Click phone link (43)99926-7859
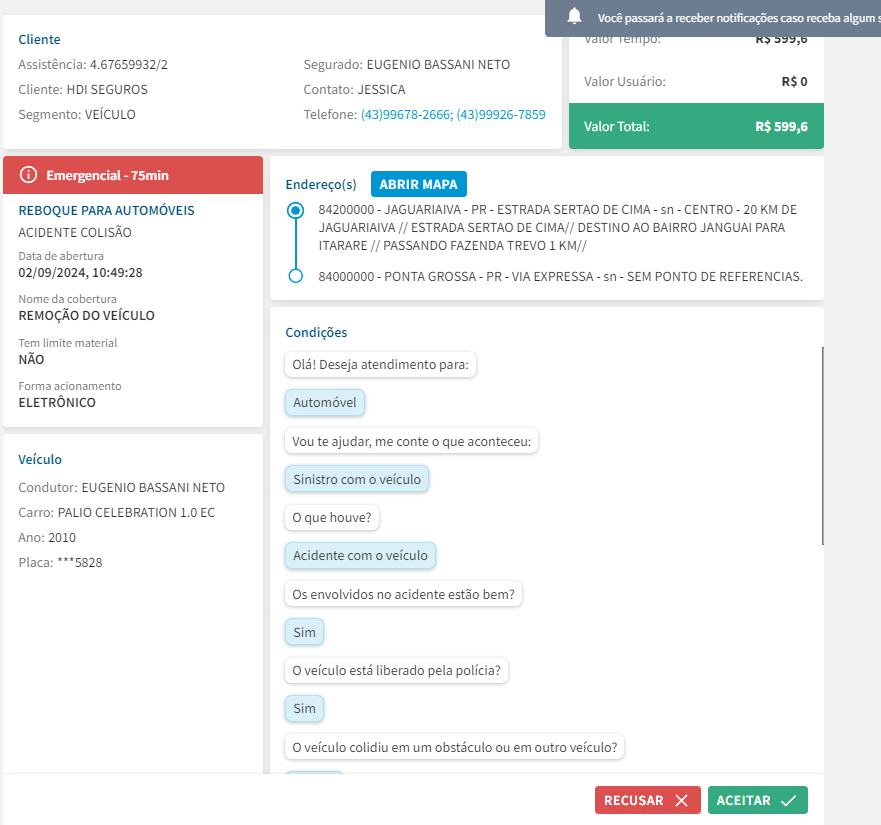 pos(501,115)
